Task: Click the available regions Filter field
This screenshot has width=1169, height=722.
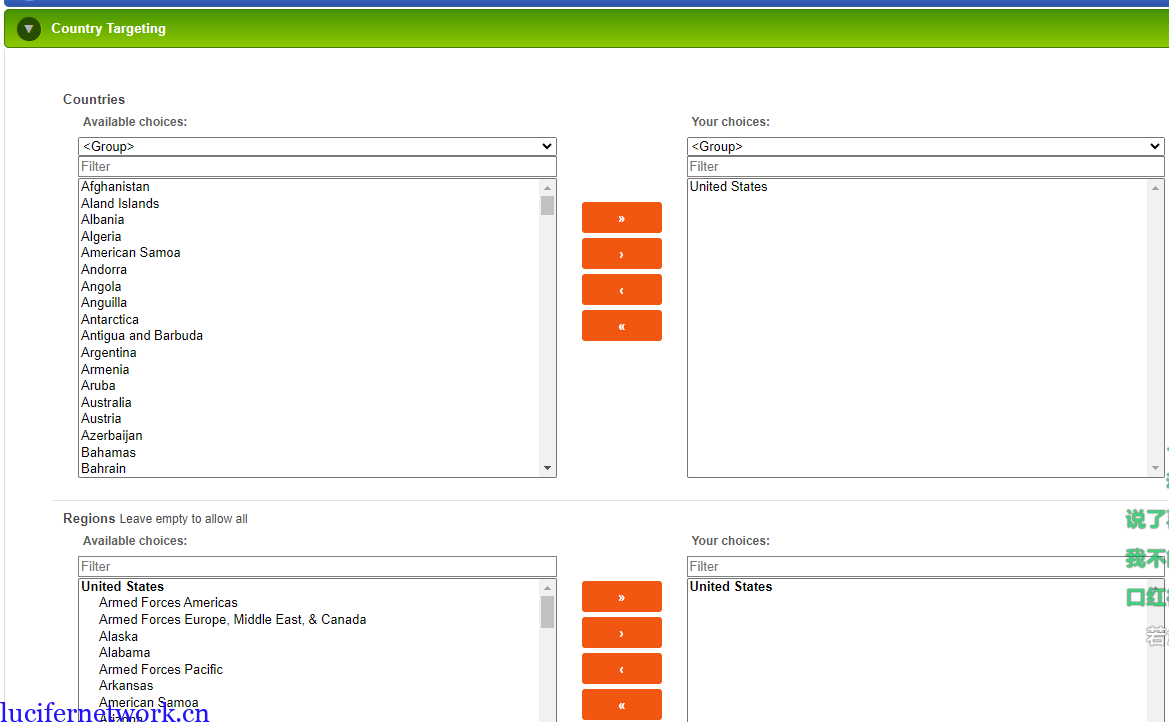Action: (317, 567)
